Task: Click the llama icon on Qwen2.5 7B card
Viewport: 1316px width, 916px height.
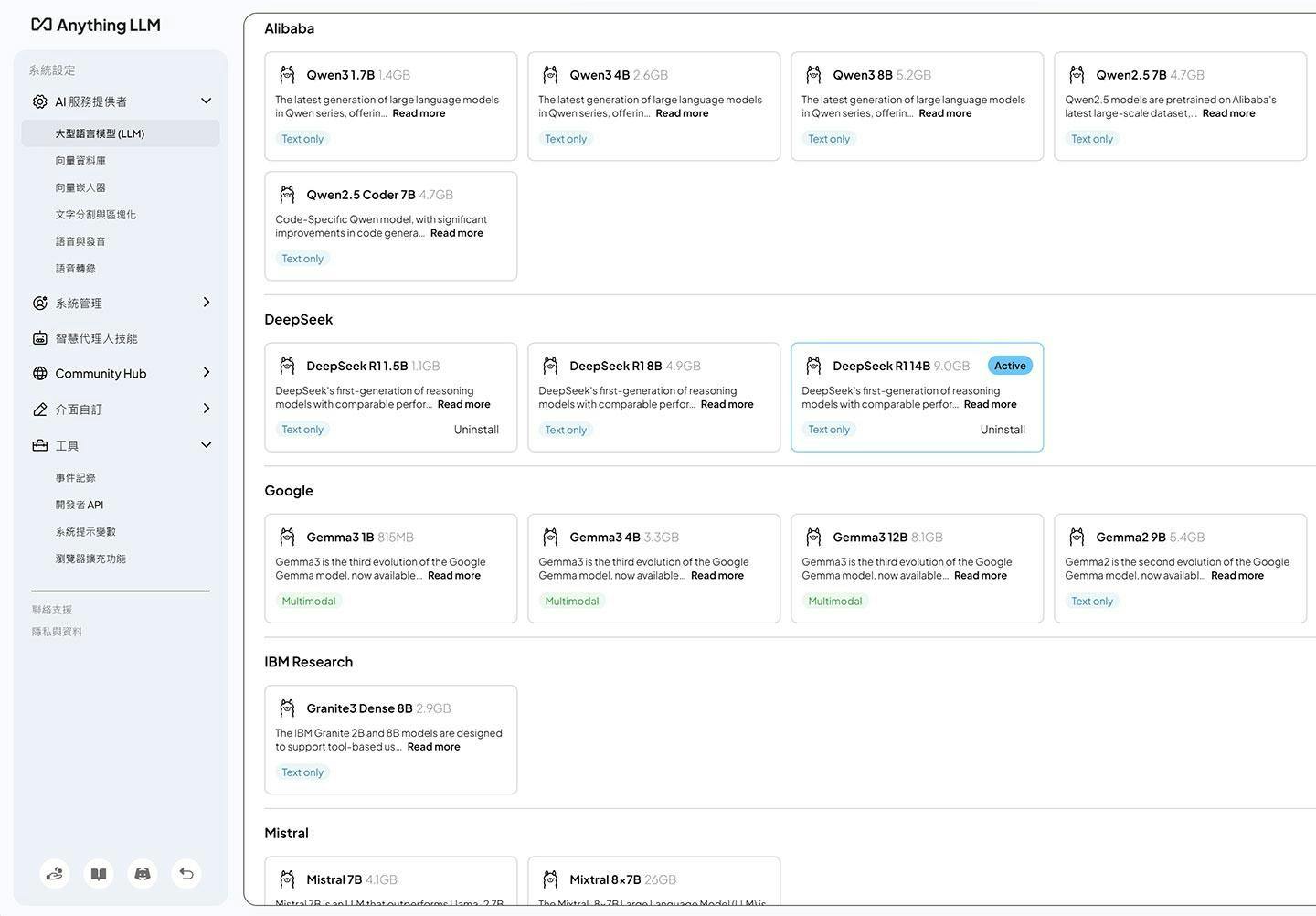Action: [x=1077, y=75]
